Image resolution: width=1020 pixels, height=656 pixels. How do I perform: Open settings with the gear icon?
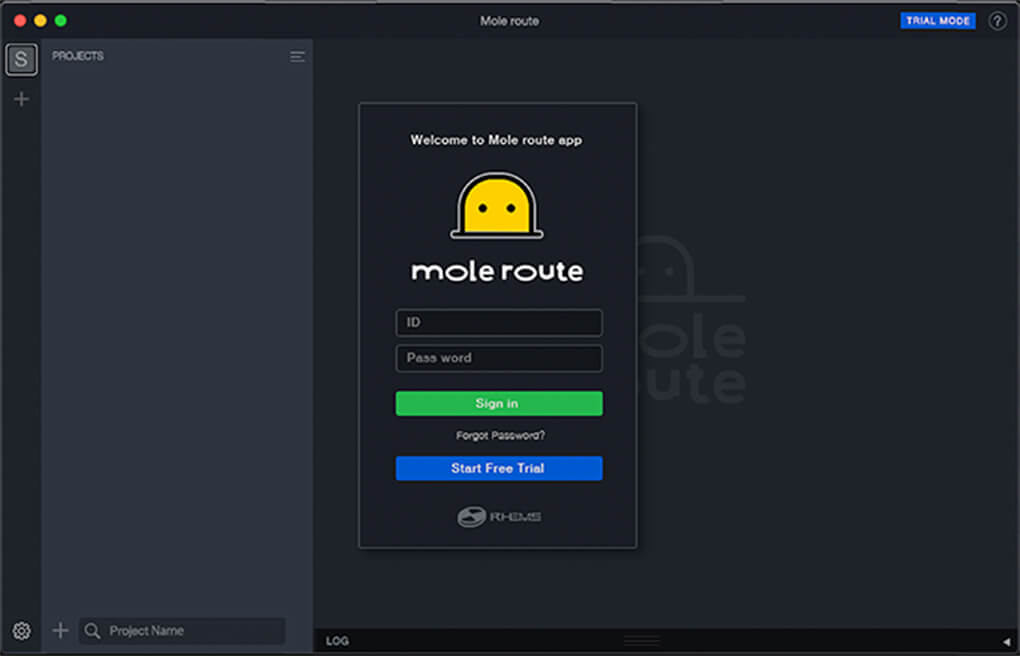21,631
